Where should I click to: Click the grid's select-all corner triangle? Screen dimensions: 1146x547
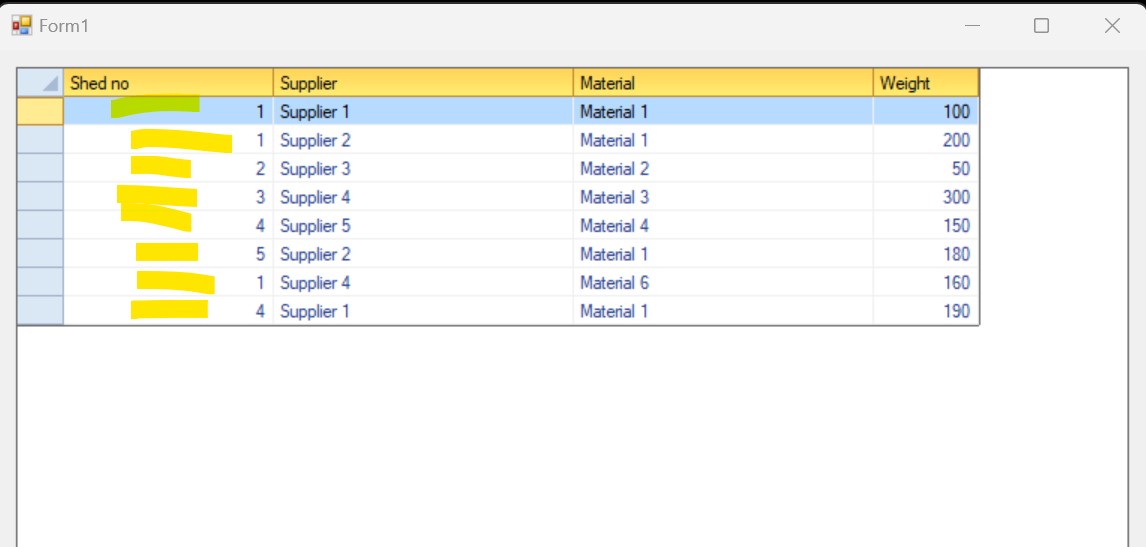tap(41, 83)
